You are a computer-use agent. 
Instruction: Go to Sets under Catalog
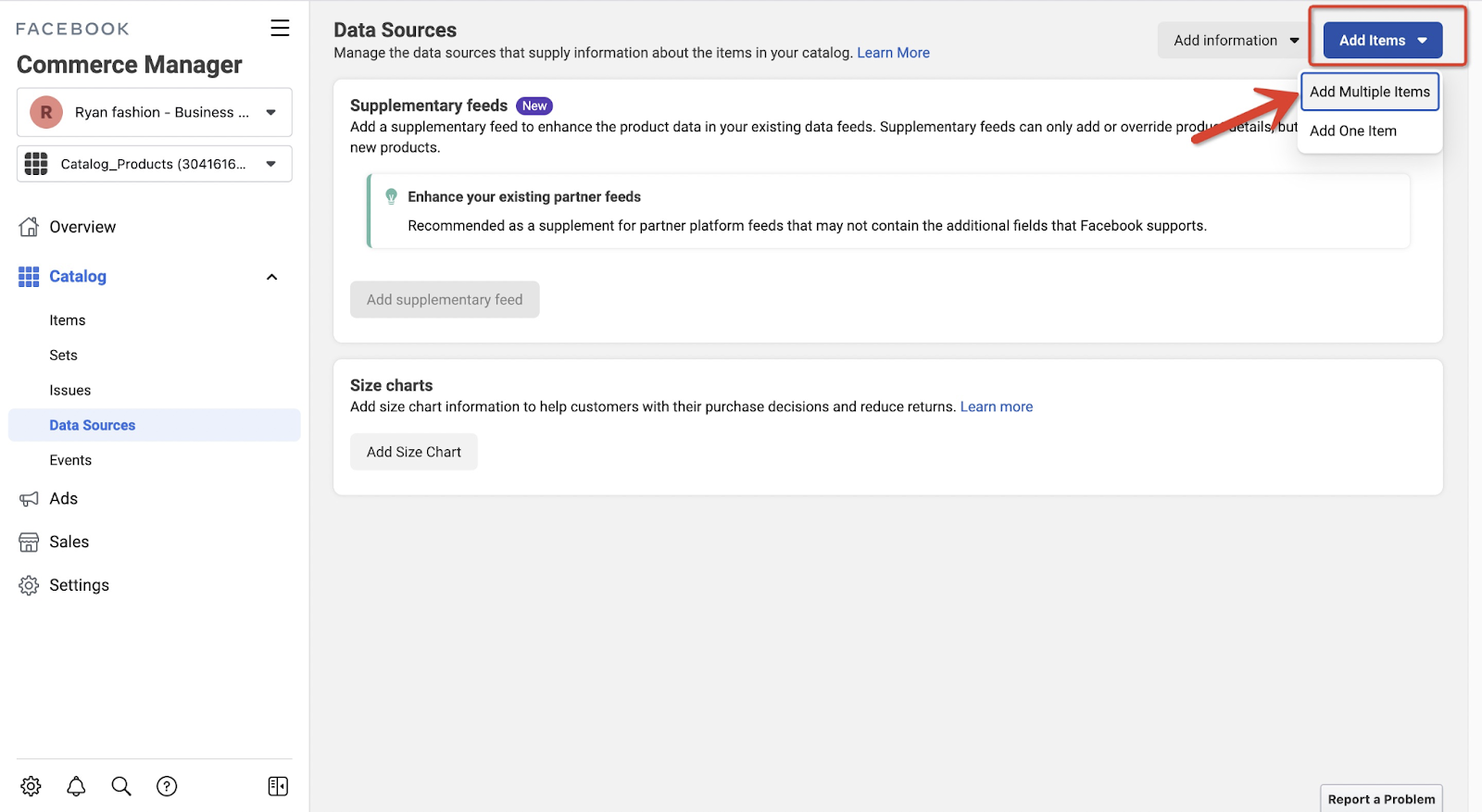pyautogui.click(x=64, y=356)
